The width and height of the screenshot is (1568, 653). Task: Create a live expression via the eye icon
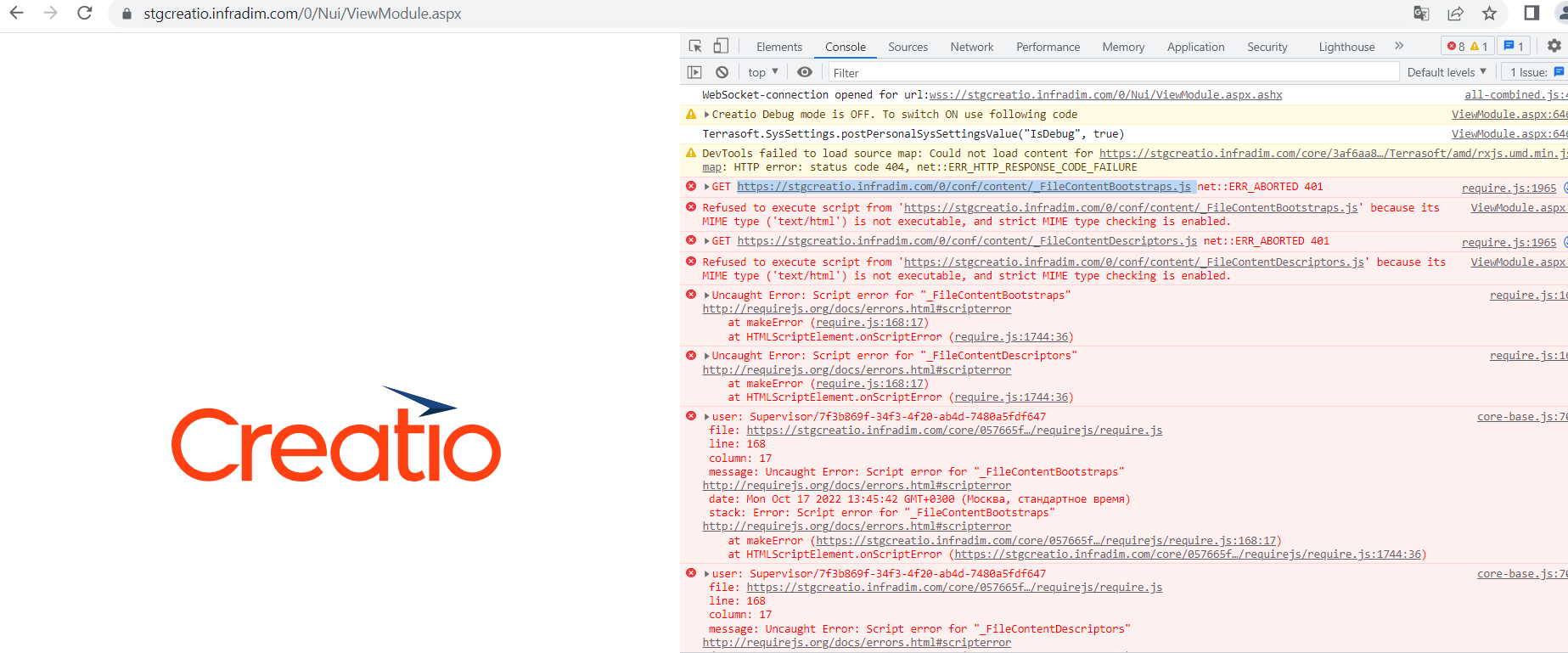point(805,72)
